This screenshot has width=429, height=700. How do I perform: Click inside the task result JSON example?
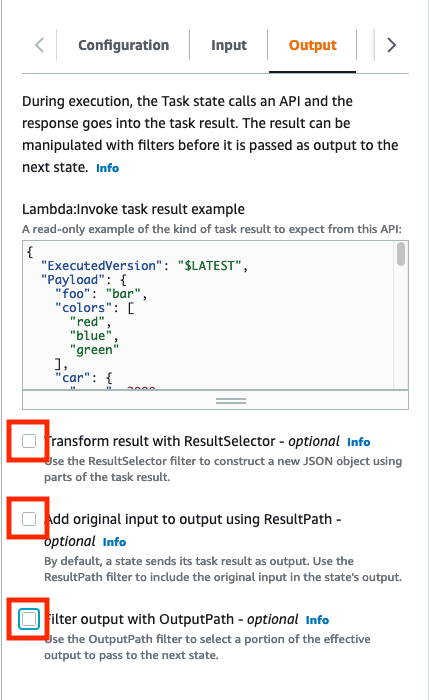[x=208, y=315]
